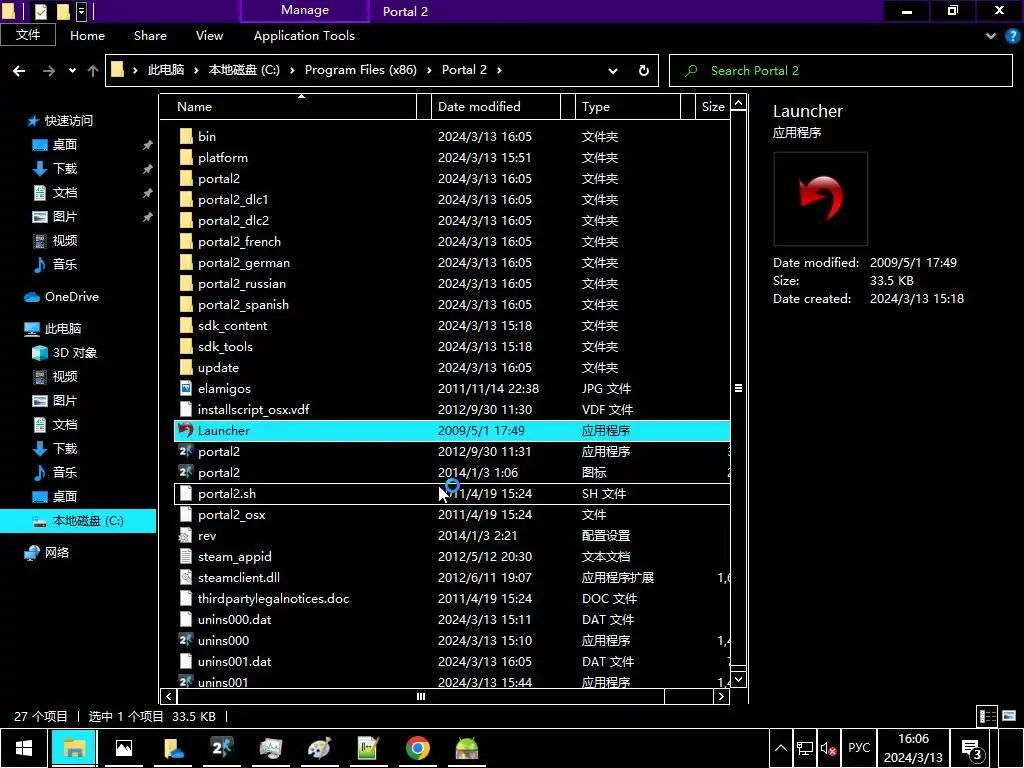The width and height of the screenshot is (1024, 768).
Task: Click the network tray icon
Action: click(x=805, y=748)
